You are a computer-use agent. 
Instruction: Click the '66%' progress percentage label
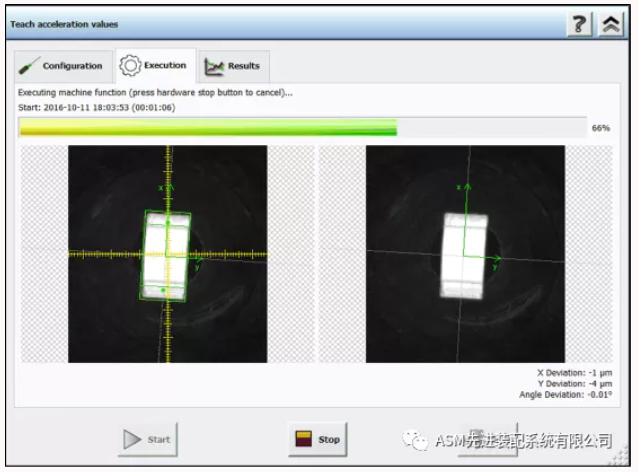601,128
